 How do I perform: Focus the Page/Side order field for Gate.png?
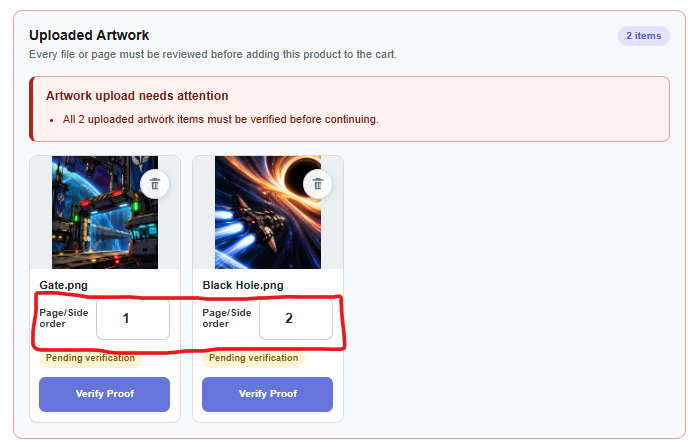click(133, 319)
